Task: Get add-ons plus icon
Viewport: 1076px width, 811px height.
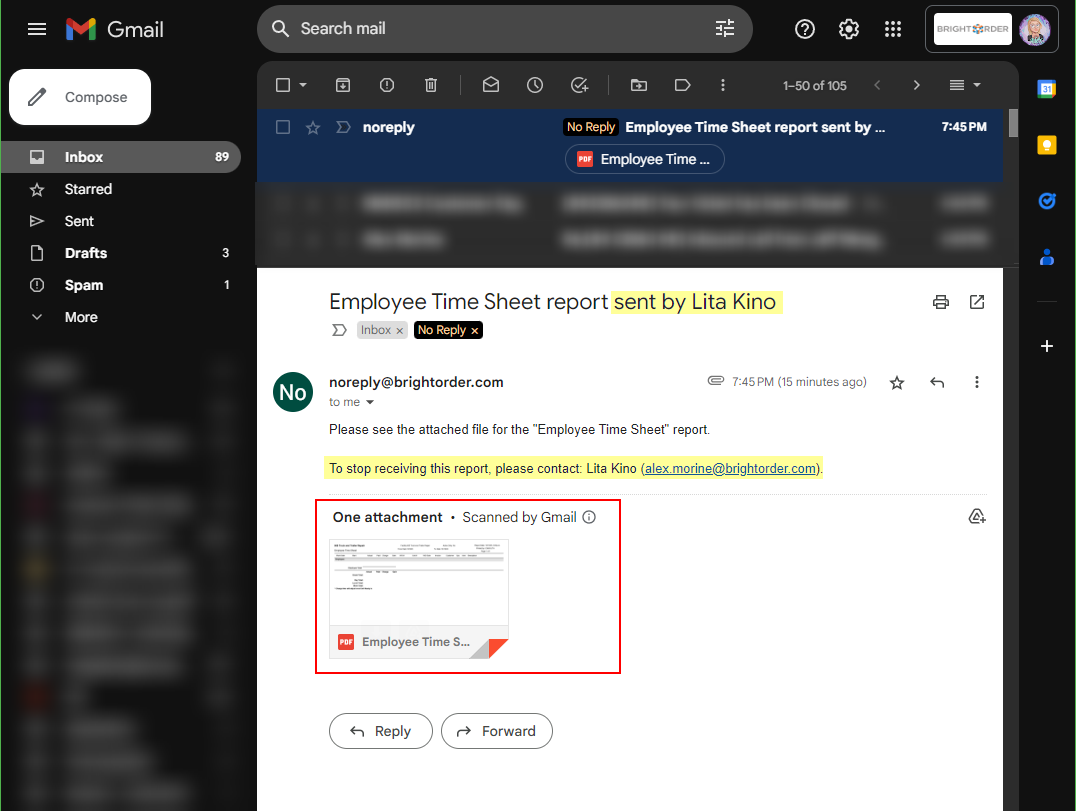Action: 1046,346
